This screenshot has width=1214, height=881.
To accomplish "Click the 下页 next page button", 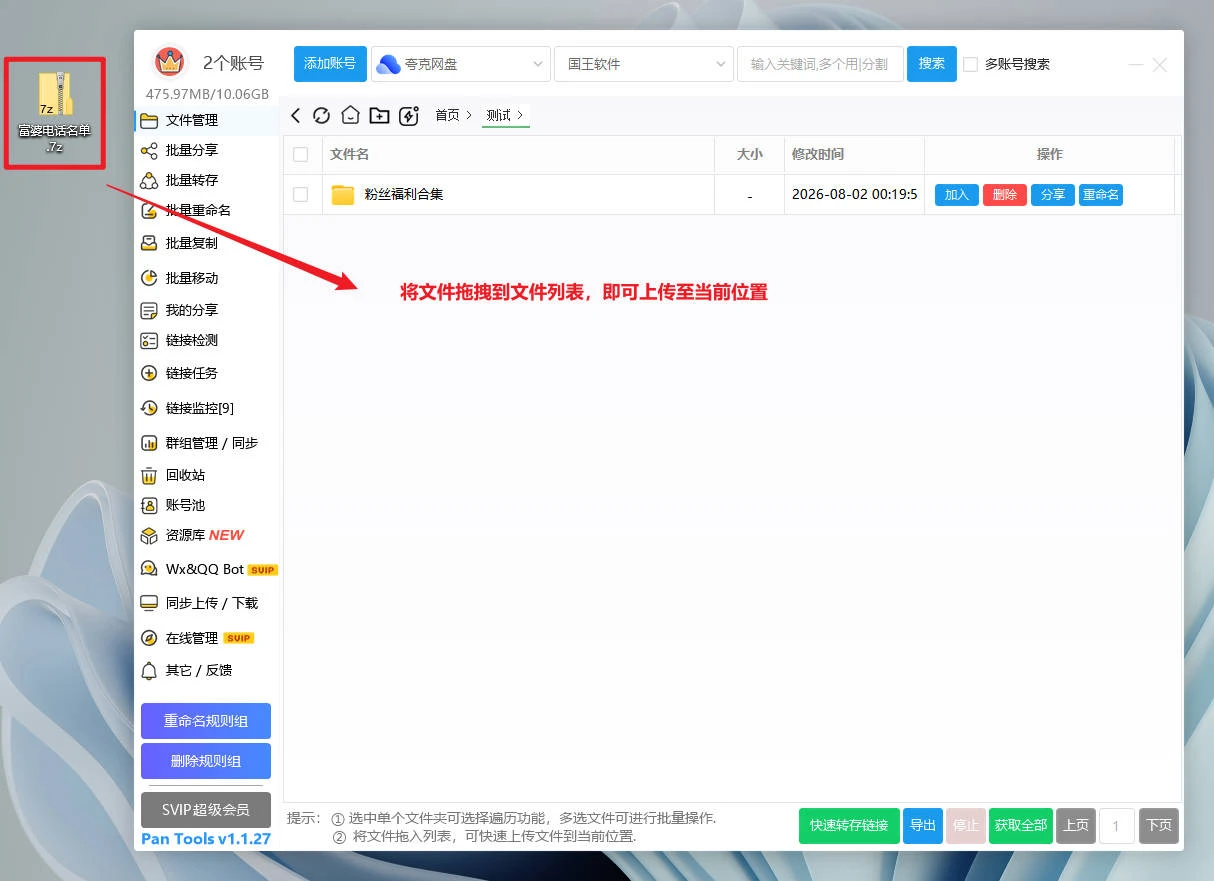I will pyautogui.click(x=1159, y=826).
